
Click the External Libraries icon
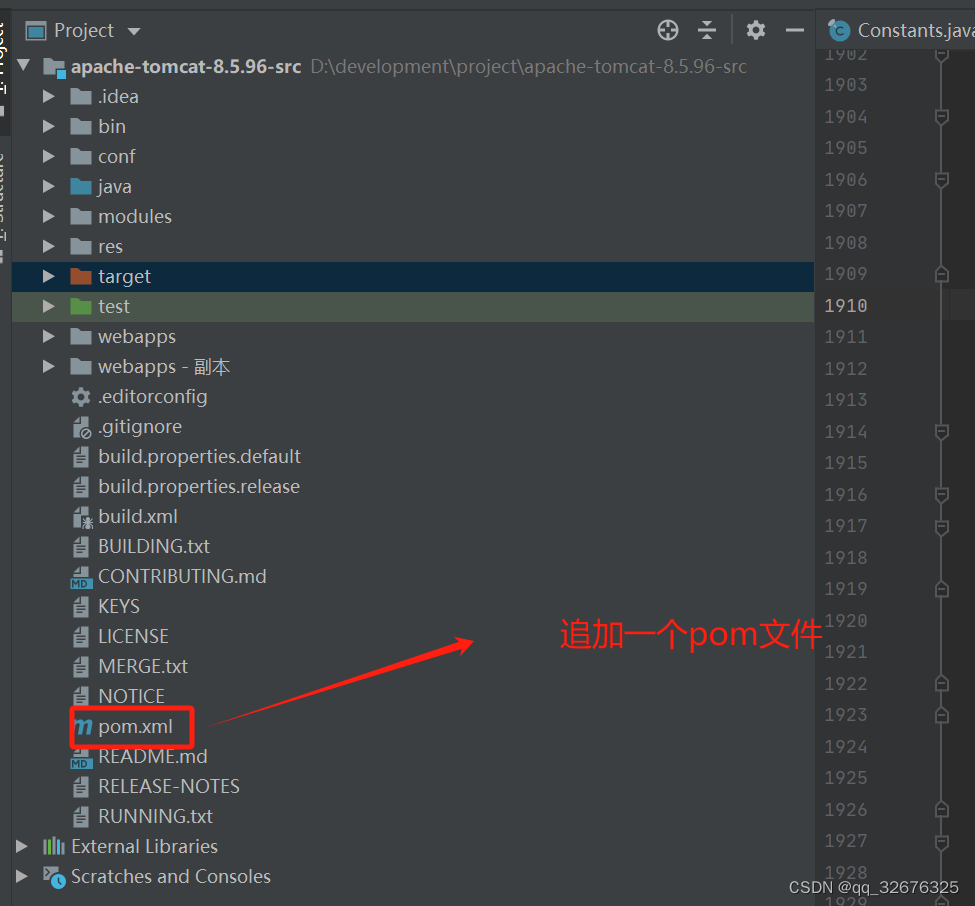pyautogui.click(x=52, y=847)
